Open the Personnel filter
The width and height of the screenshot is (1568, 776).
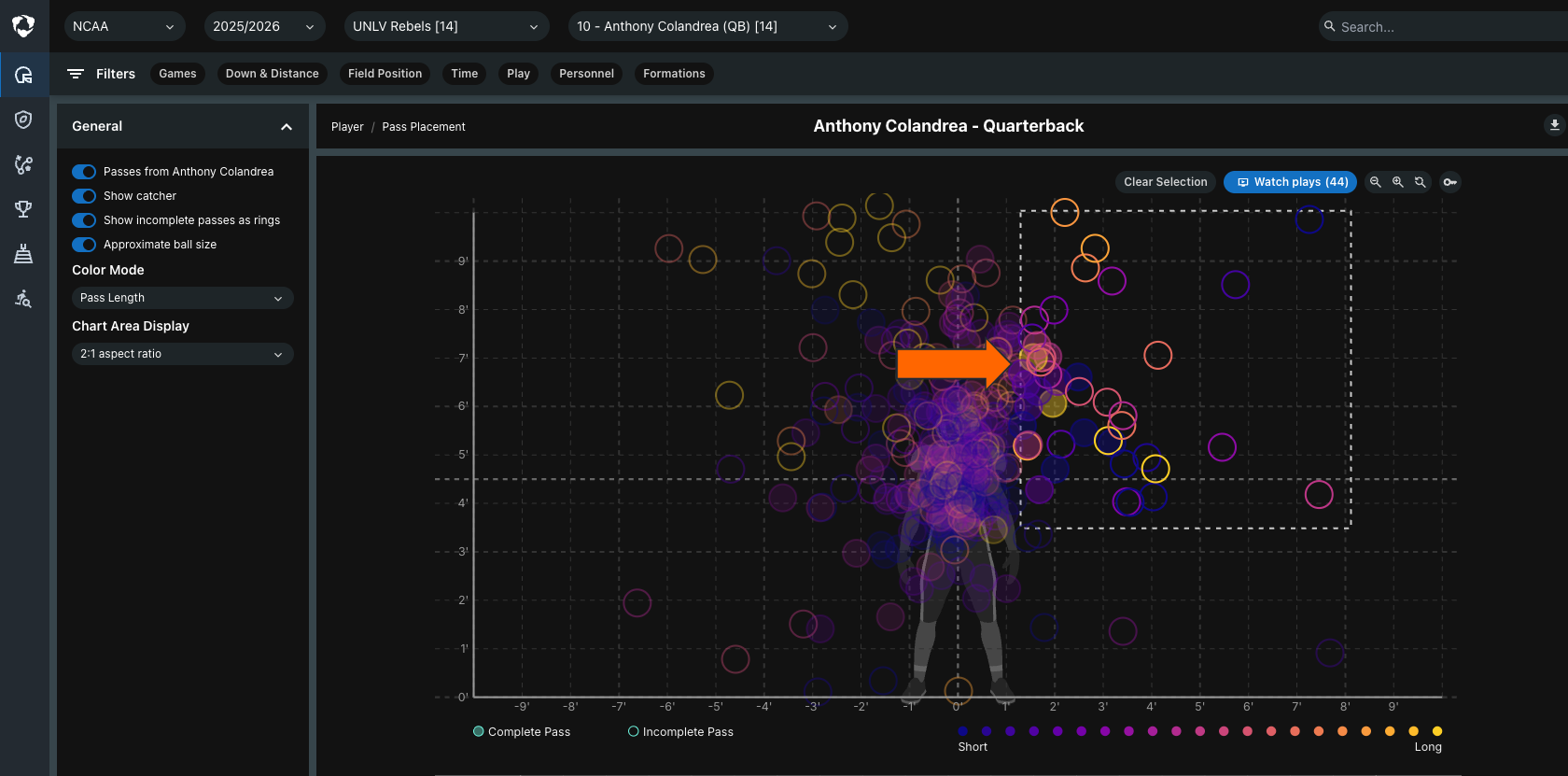[586, 74]
